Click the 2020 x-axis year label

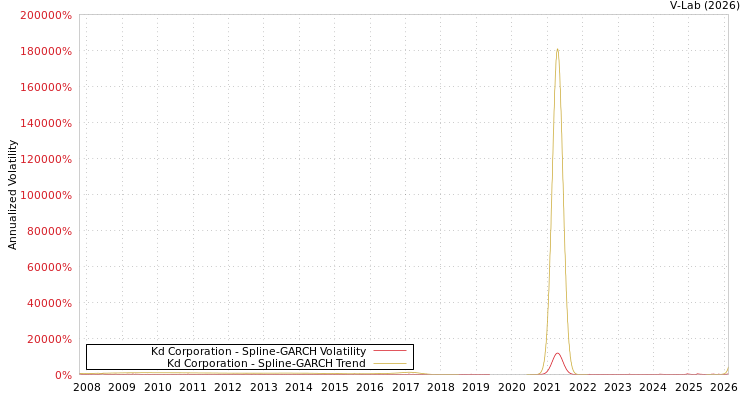(x=512, y=387)
